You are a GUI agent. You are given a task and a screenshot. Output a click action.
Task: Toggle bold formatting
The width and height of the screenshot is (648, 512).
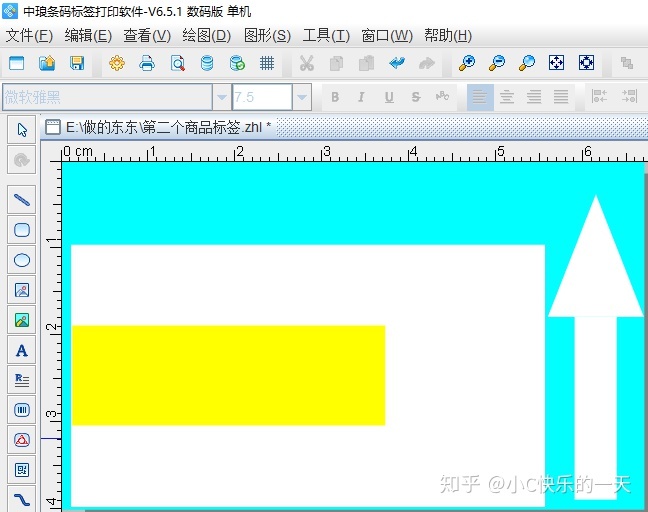pos(335,97)
